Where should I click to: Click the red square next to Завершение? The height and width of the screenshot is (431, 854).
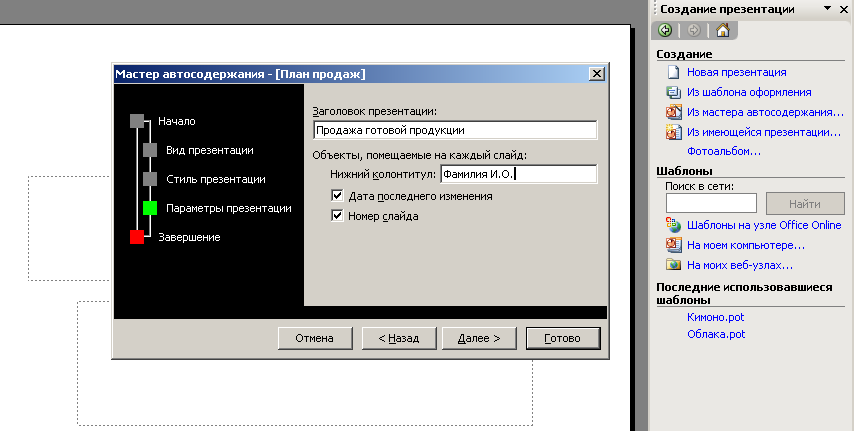137,236
